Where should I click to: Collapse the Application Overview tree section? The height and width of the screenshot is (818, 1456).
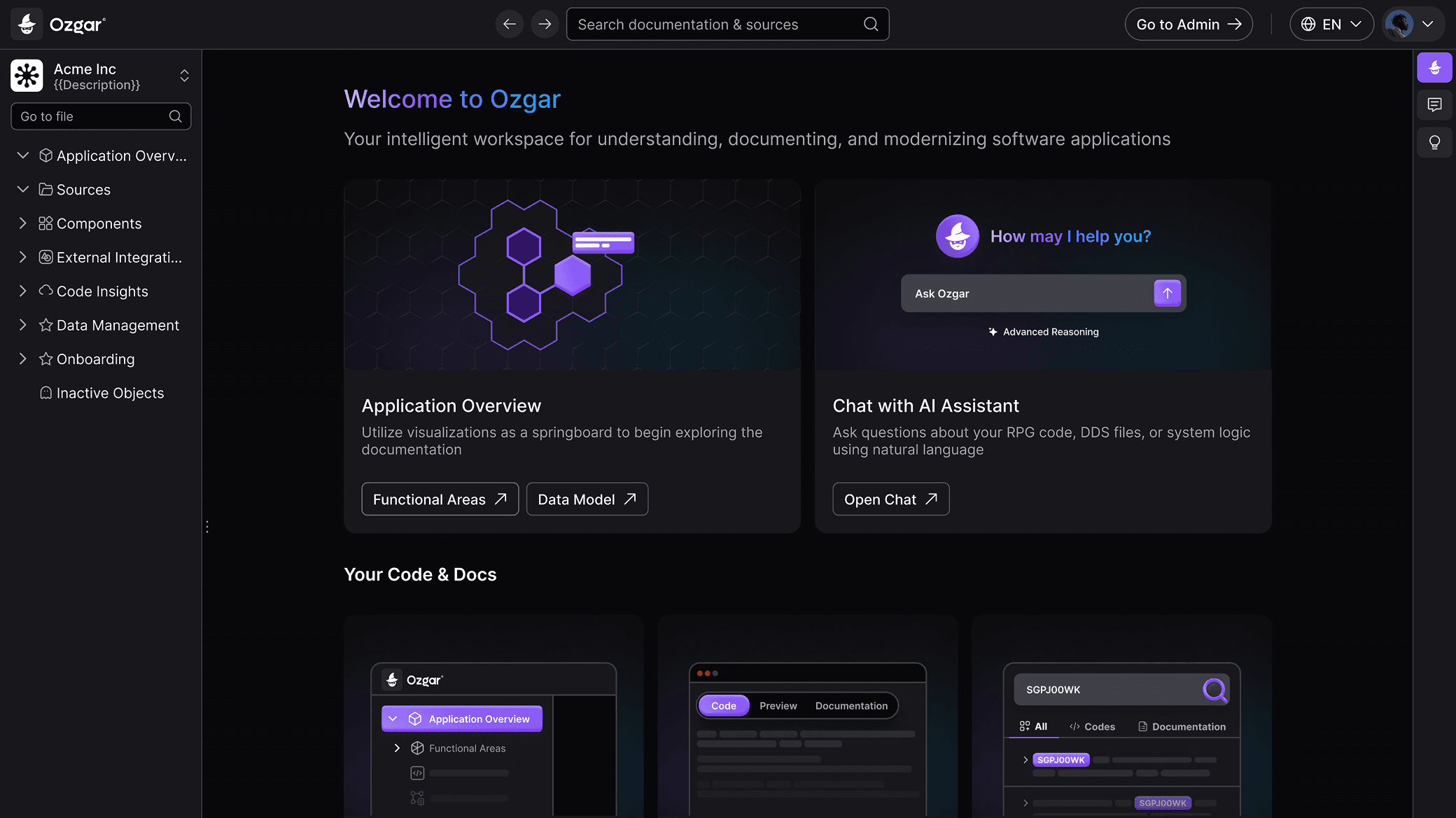coord(22,155)
